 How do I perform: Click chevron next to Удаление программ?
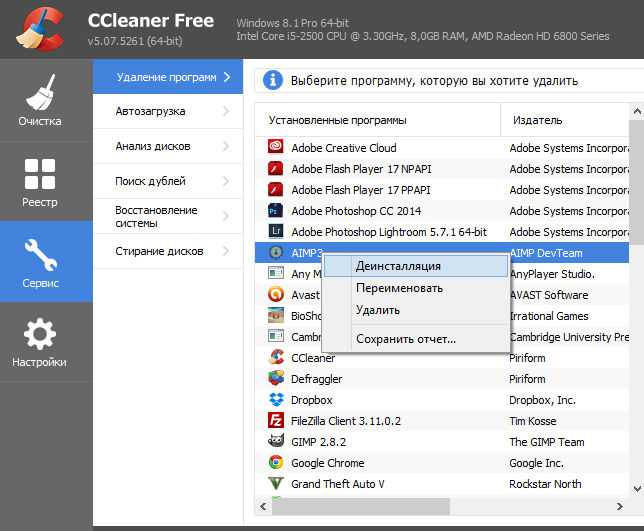pyautogui.click(x=227, y=77)
